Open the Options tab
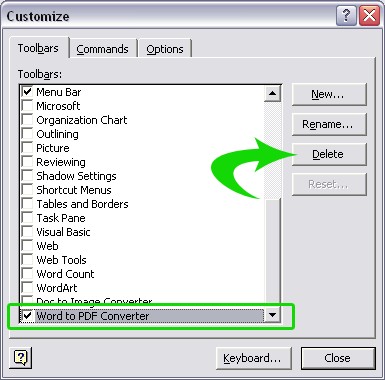This screenshot has width=385, height=380. tap(165, 49)
